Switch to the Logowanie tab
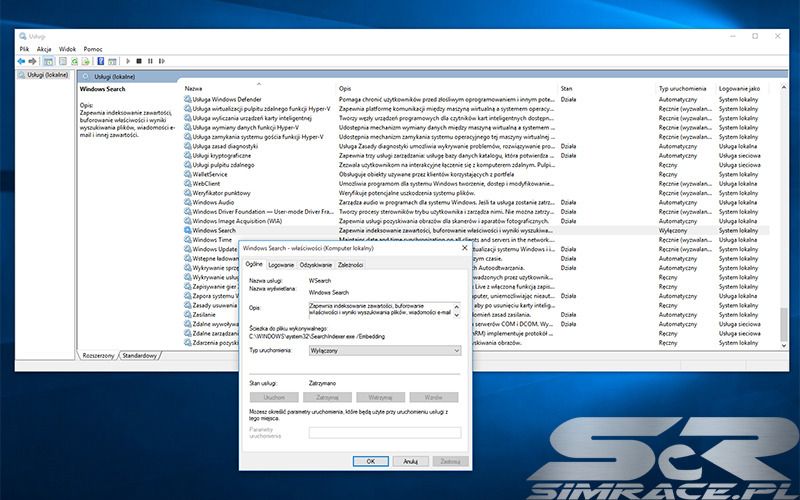 click(x=281, y=264)
